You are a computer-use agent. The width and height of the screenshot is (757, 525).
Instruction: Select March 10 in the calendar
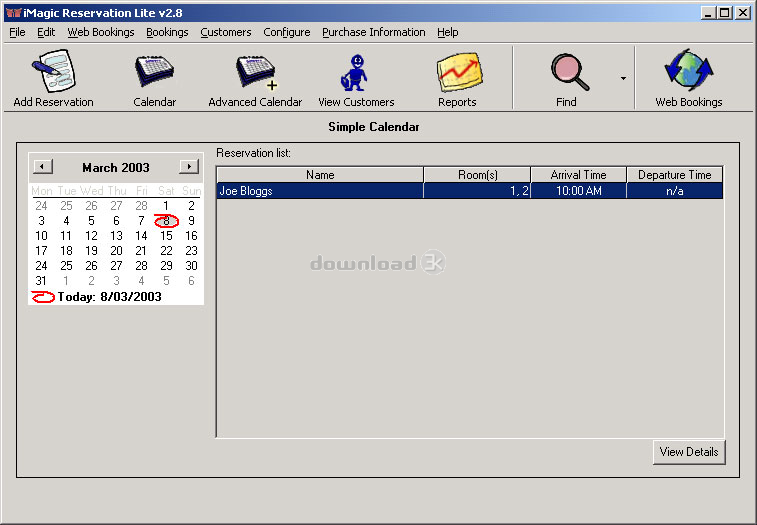click(41, 236)
